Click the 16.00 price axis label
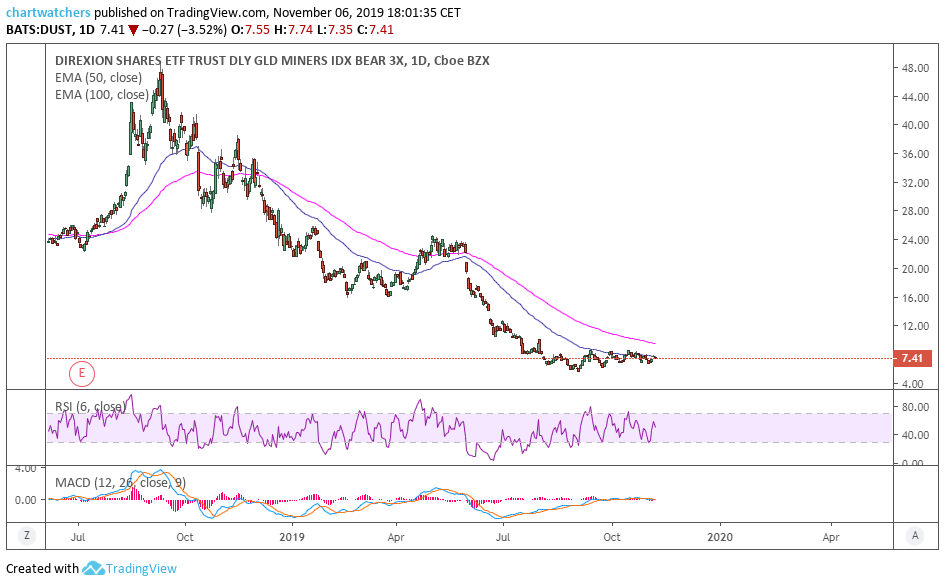The width and height of the screenshot is (945, 586). point(915,298)
